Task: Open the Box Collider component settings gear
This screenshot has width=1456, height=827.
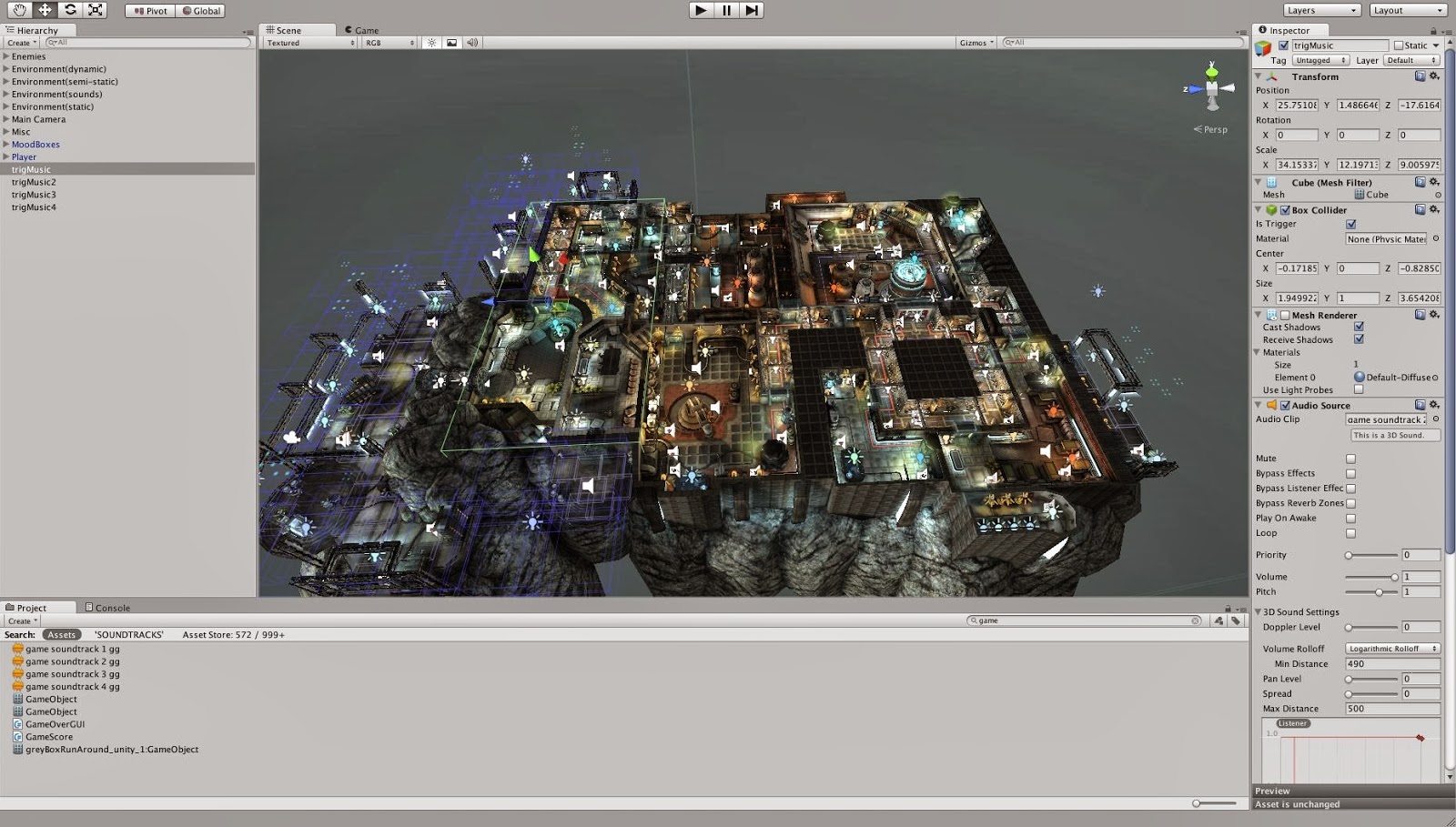Action: tap(1436, 209)
